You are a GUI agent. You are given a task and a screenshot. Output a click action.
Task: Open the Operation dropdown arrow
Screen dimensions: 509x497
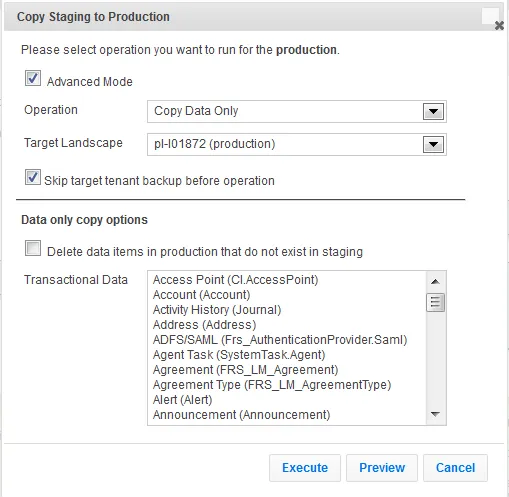click(x=433, y=111)
